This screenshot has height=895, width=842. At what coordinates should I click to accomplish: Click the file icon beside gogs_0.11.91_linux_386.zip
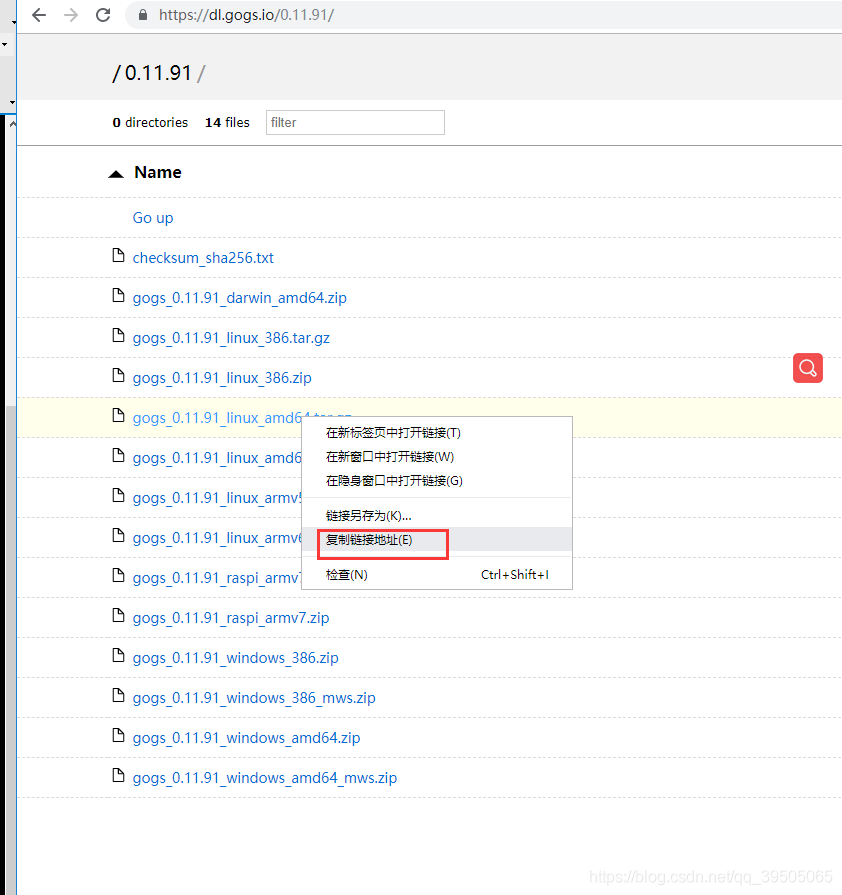[x=118, y=376]
